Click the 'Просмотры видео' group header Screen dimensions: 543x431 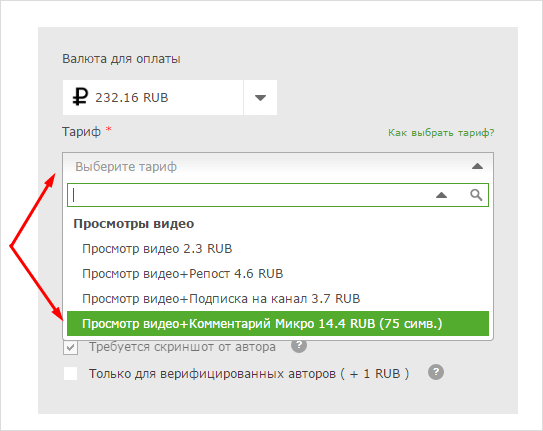134,224
